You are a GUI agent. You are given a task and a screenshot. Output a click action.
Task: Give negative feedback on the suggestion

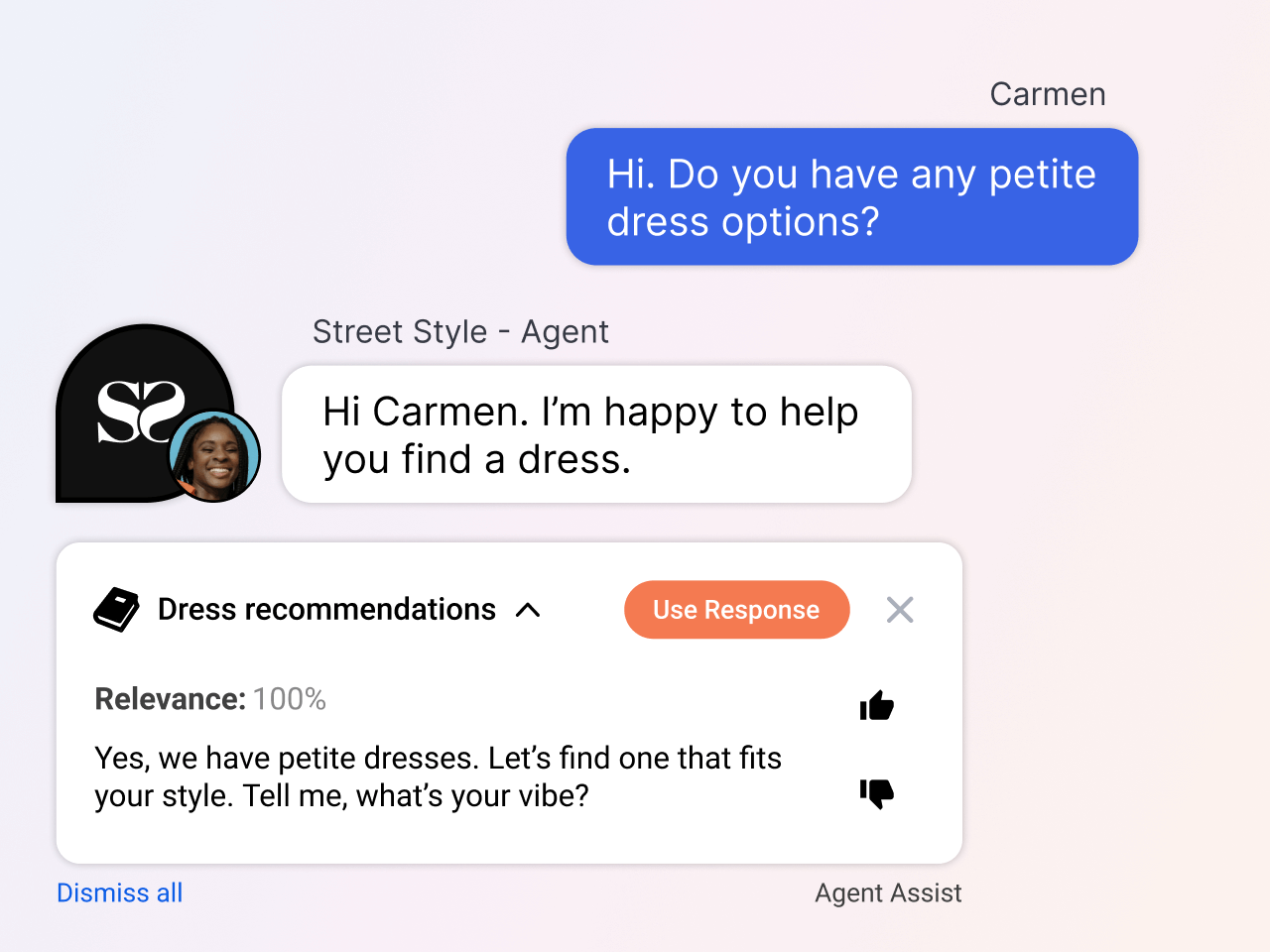[876, 793]
